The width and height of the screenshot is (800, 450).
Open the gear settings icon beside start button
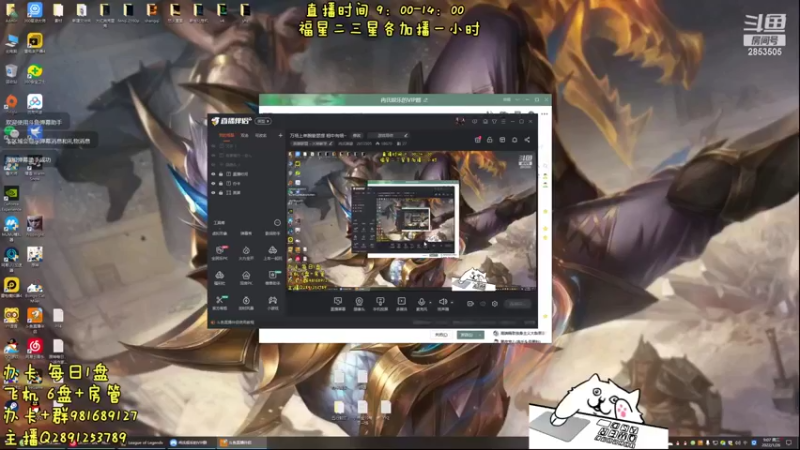pyautogui.click(x=494, y=304)
